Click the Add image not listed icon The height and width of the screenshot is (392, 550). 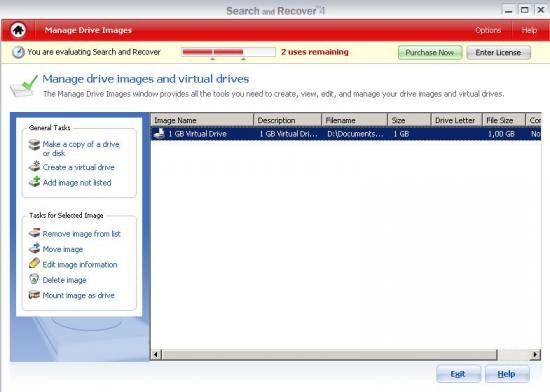pyautogui.click(x=34, y=182)
